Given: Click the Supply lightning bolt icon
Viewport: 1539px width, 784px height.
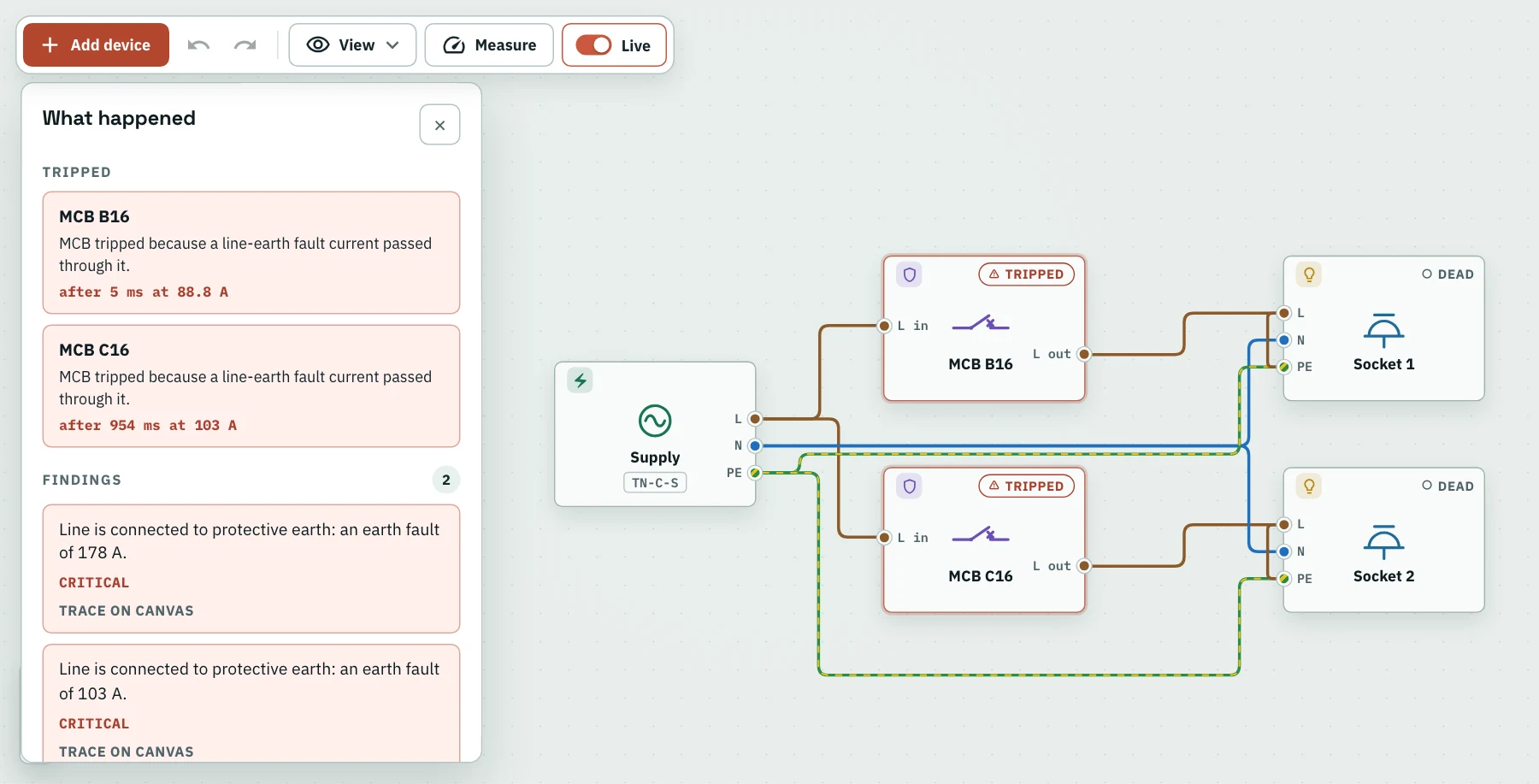Looking at the screenshot, I should (x=581, y=380).
